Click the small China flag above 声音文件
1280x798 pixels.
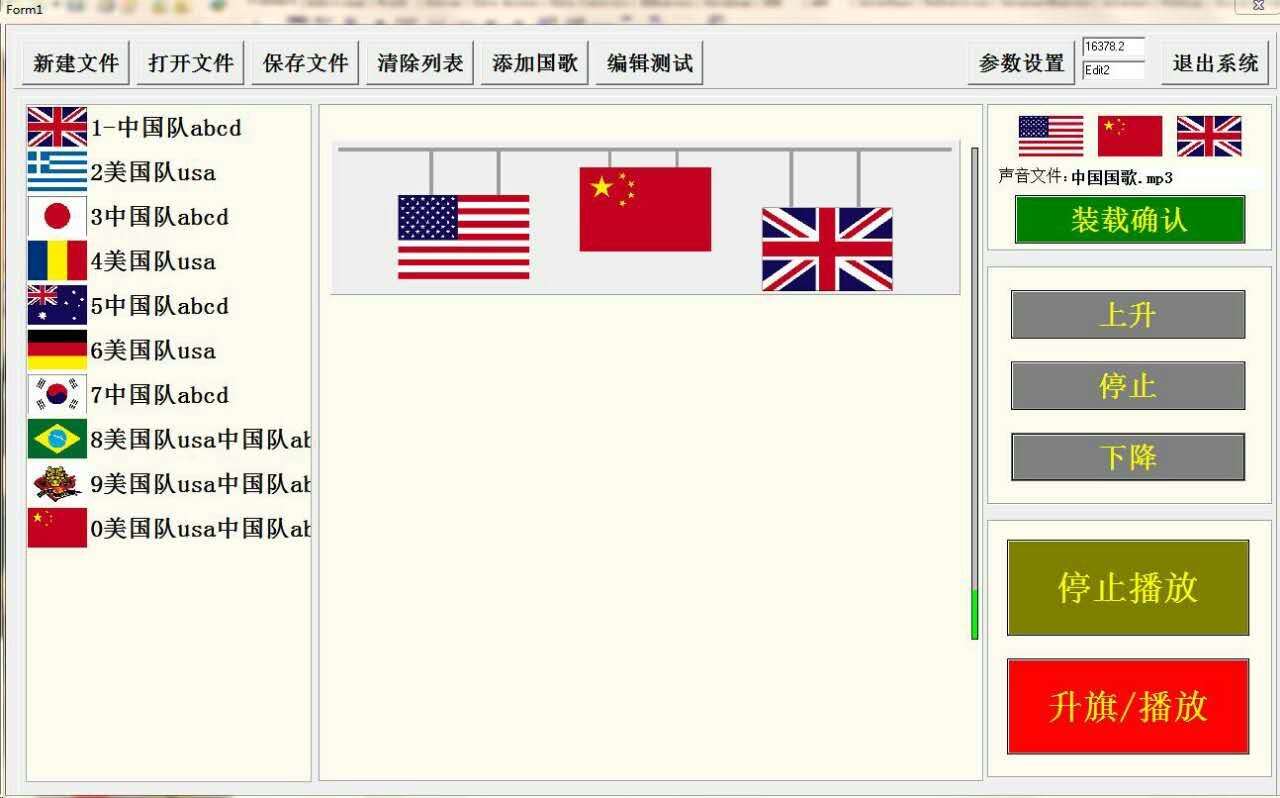1130,136
